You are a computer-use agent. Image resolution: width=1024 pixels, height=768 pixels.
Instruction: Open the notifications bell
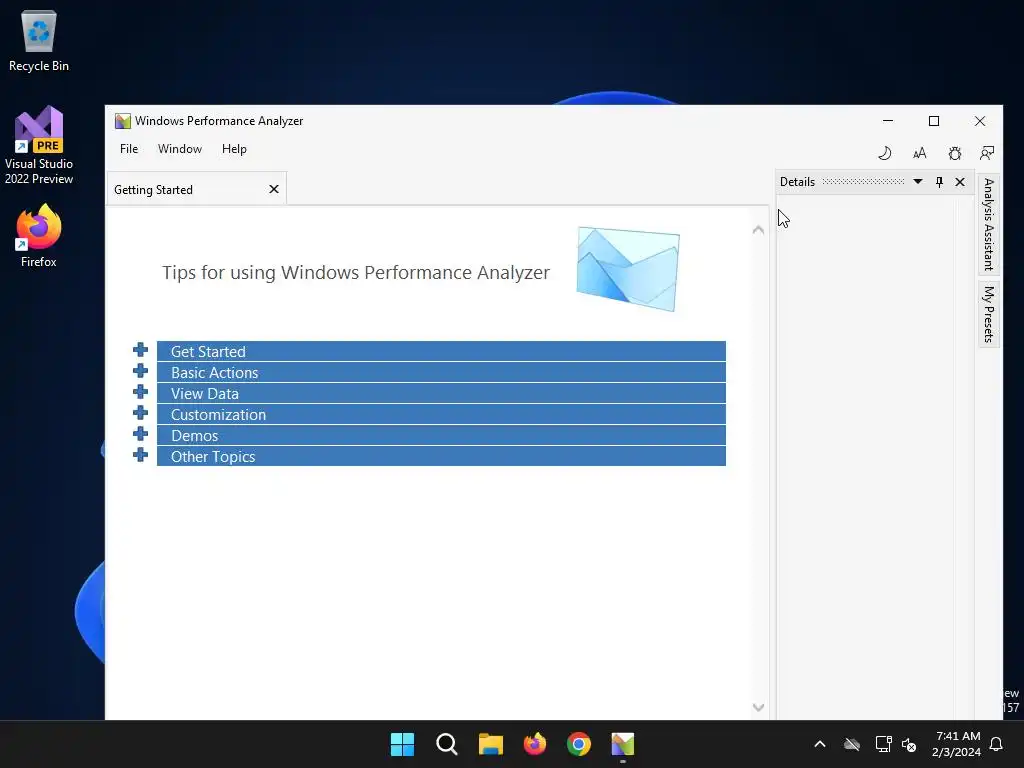(996, 744)
